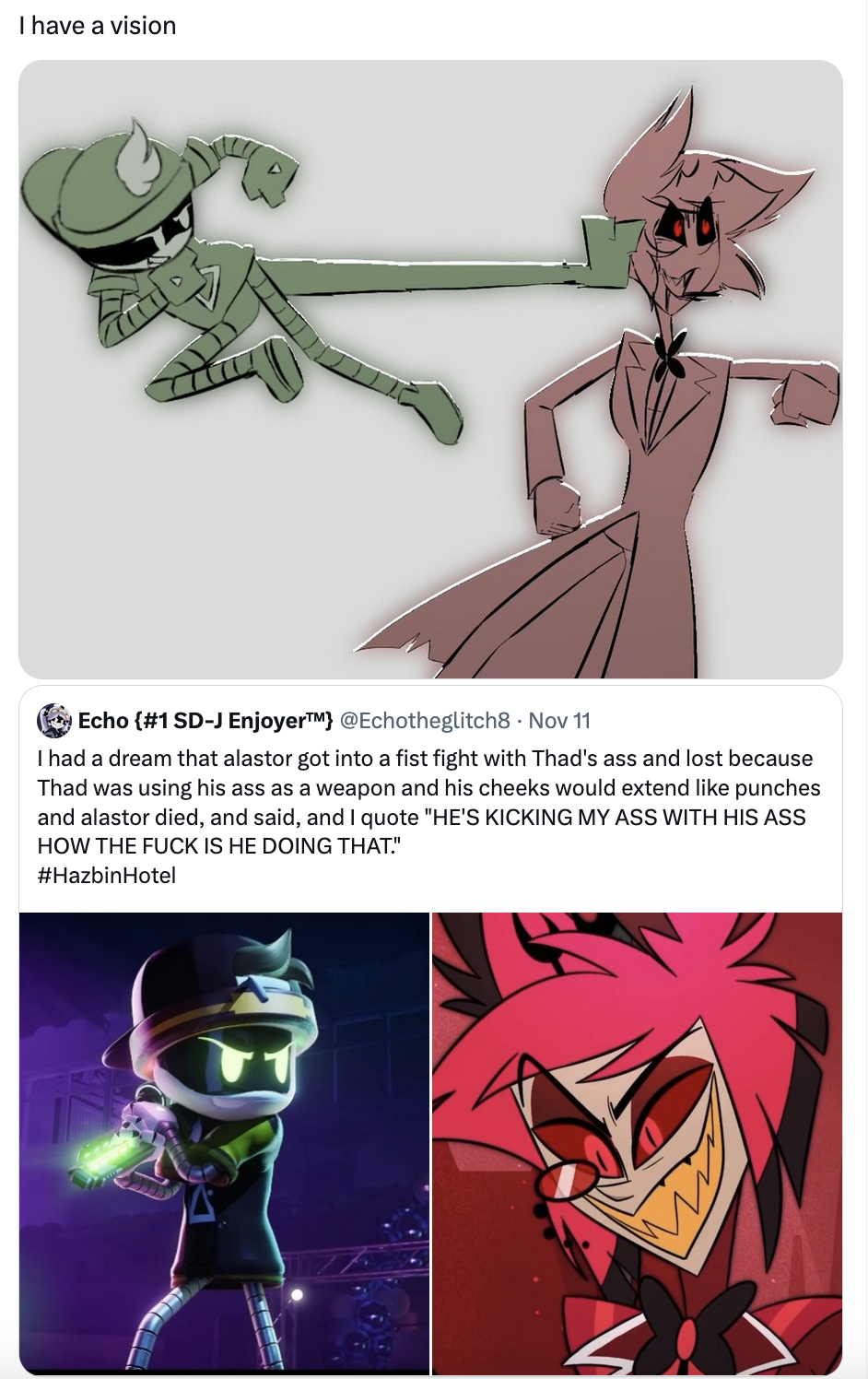The width and height of the screenshot is (868, 1379).
Task: Open the right quoted image of Alastor
Action: tap(638, 1143)
